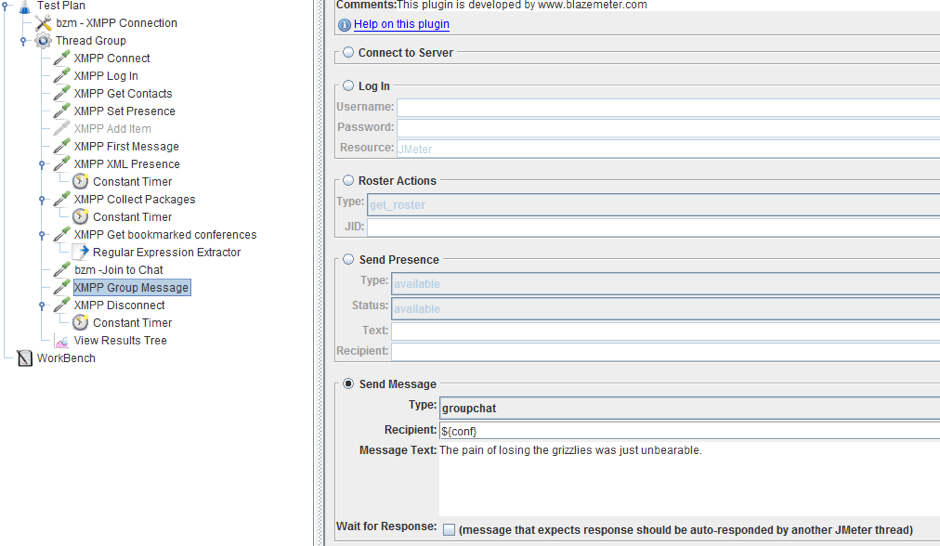Click the Send Presence Recipient field

pos(665,351)
